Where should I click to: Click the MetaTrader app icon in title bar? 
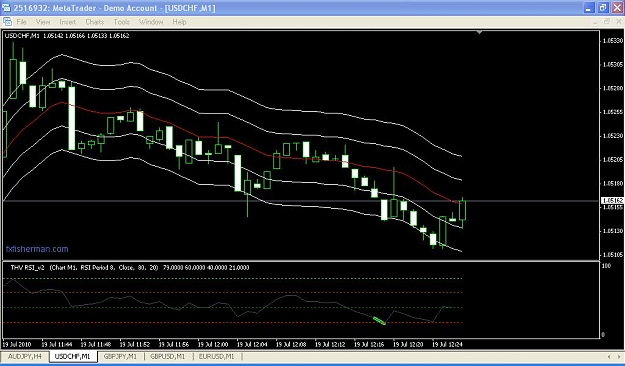tap(6, 8)
